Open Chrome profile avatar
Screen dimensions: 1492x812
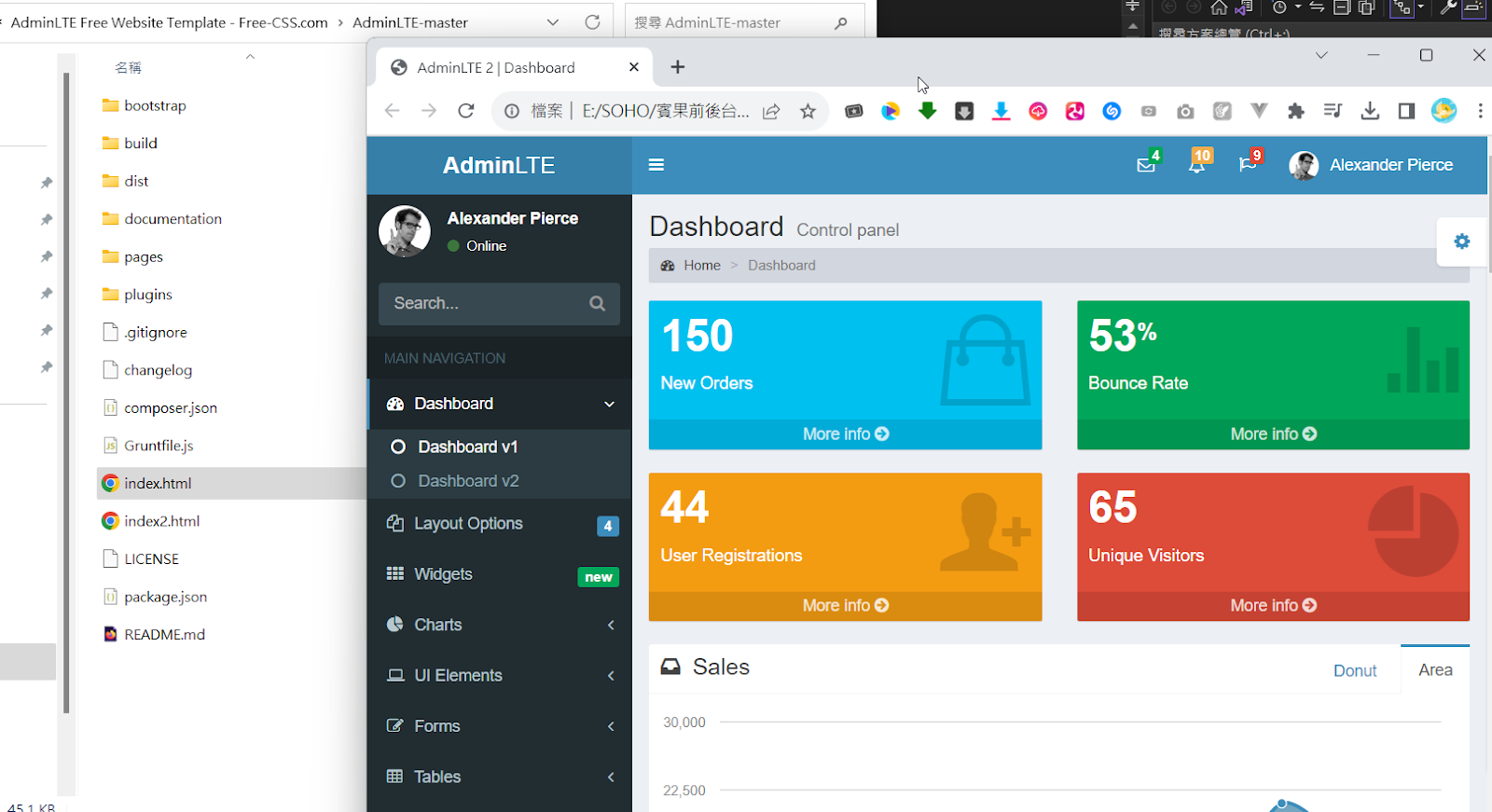click(1444, 111)
